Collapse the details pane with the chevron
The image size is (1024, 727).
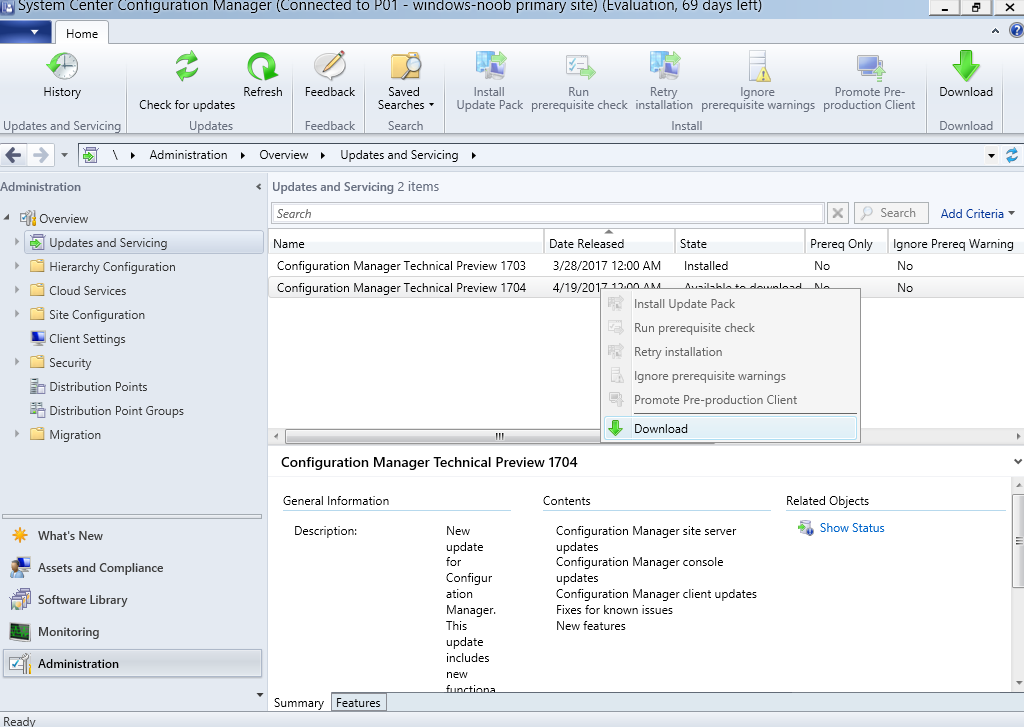pyautogui.click(x=1017, y=462)
